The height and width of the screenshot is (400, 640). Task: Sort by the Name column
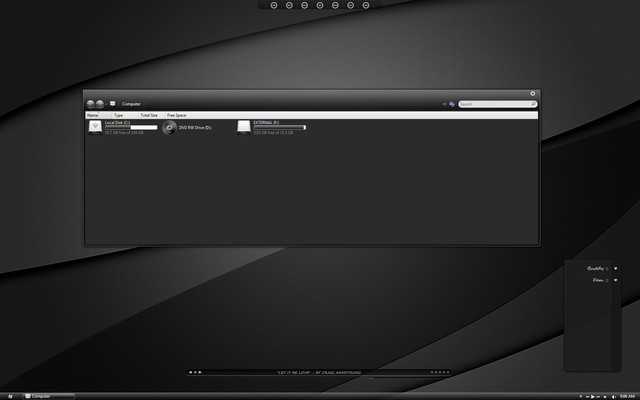(x=98, y=115)
